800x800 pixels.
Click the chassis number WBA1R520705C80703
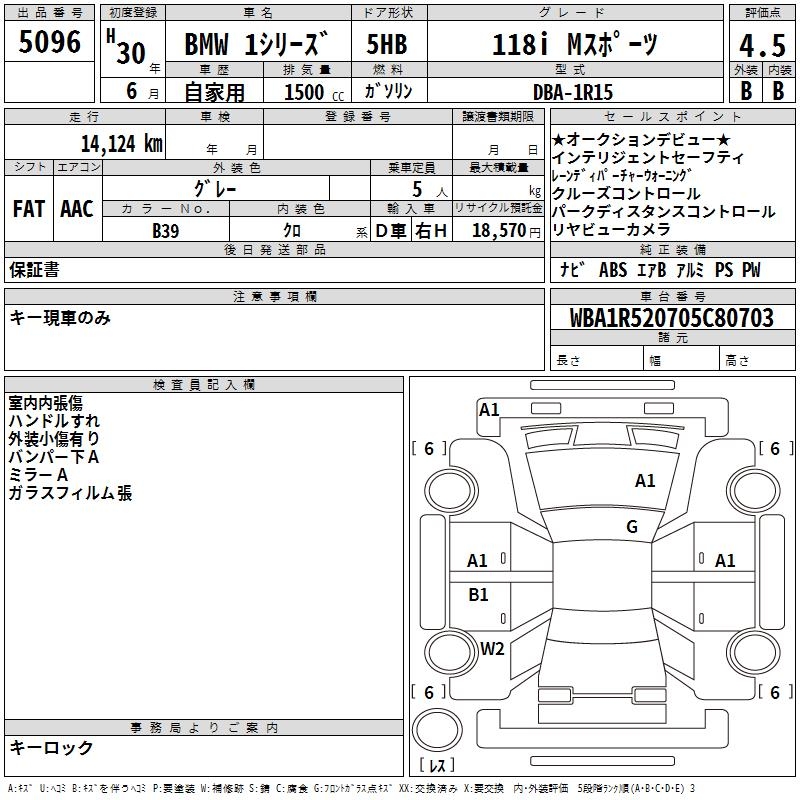[x=672, y=318]
